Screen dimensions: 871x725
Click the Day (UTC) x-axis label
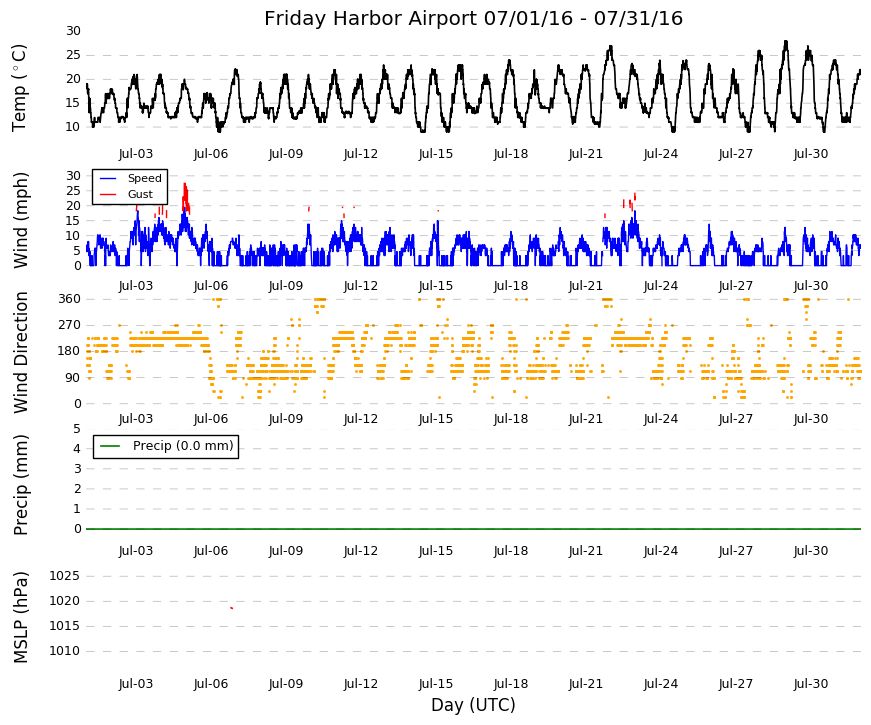(473, 705)
